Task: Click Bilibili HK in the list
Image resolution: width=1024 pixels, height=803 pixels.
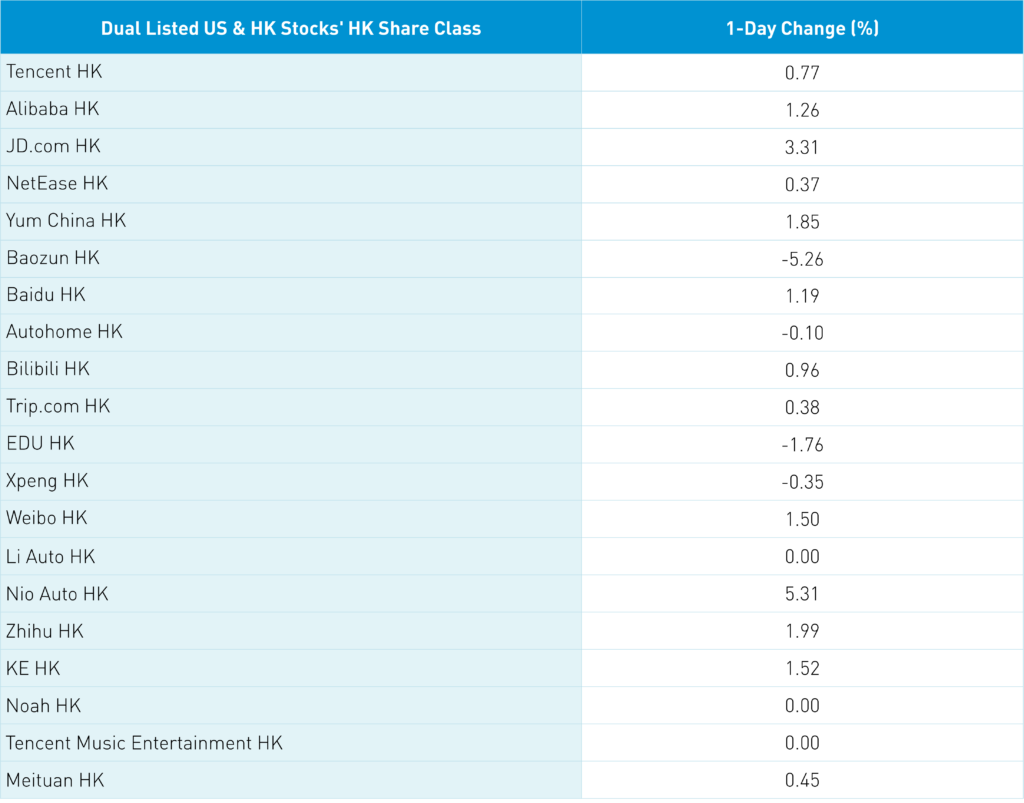Action: pyautogui.click(x=48, y=369)
